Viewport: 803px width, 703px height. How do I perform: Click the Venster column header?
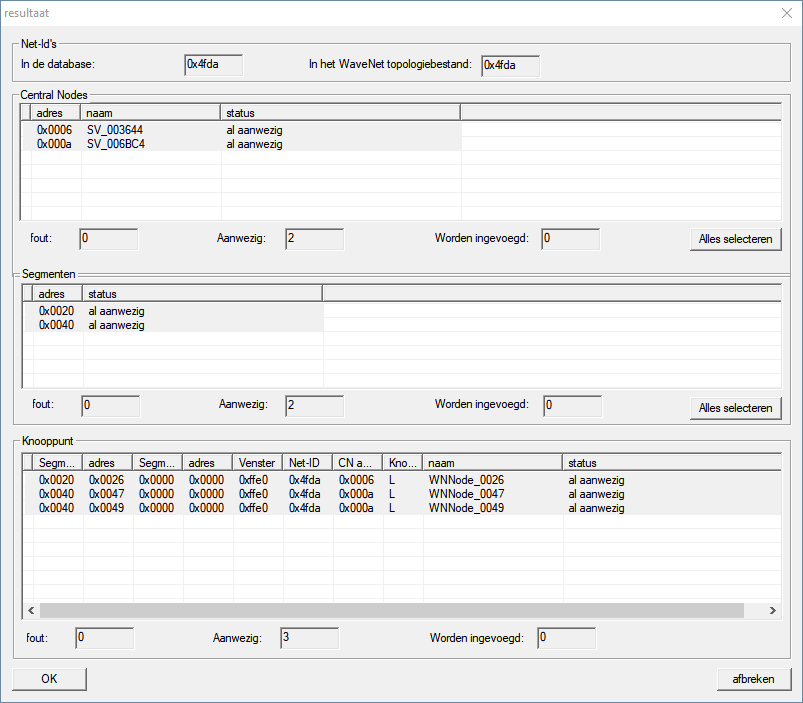[x=258, y=463]
